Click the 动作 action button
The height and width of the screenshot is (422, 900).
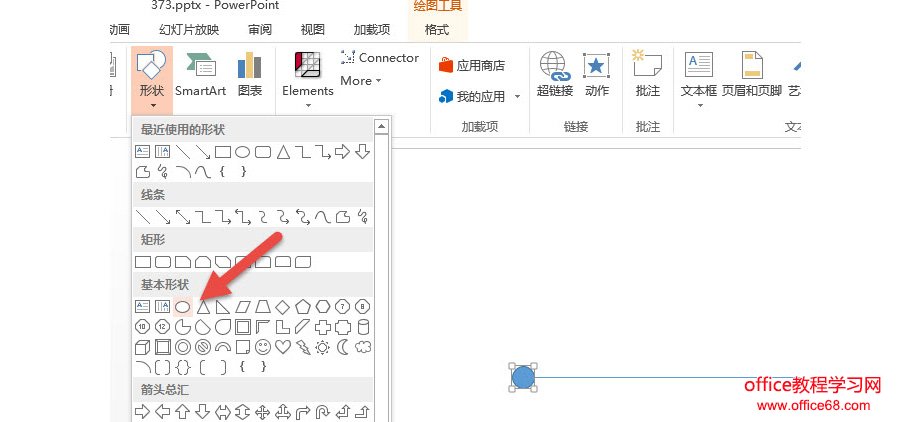coord(596,75)
